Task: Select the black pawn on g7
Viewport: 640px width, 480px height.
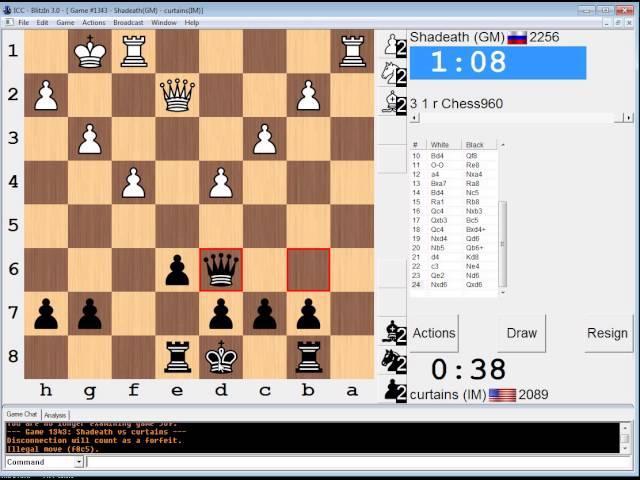Action: pos(90,313)
